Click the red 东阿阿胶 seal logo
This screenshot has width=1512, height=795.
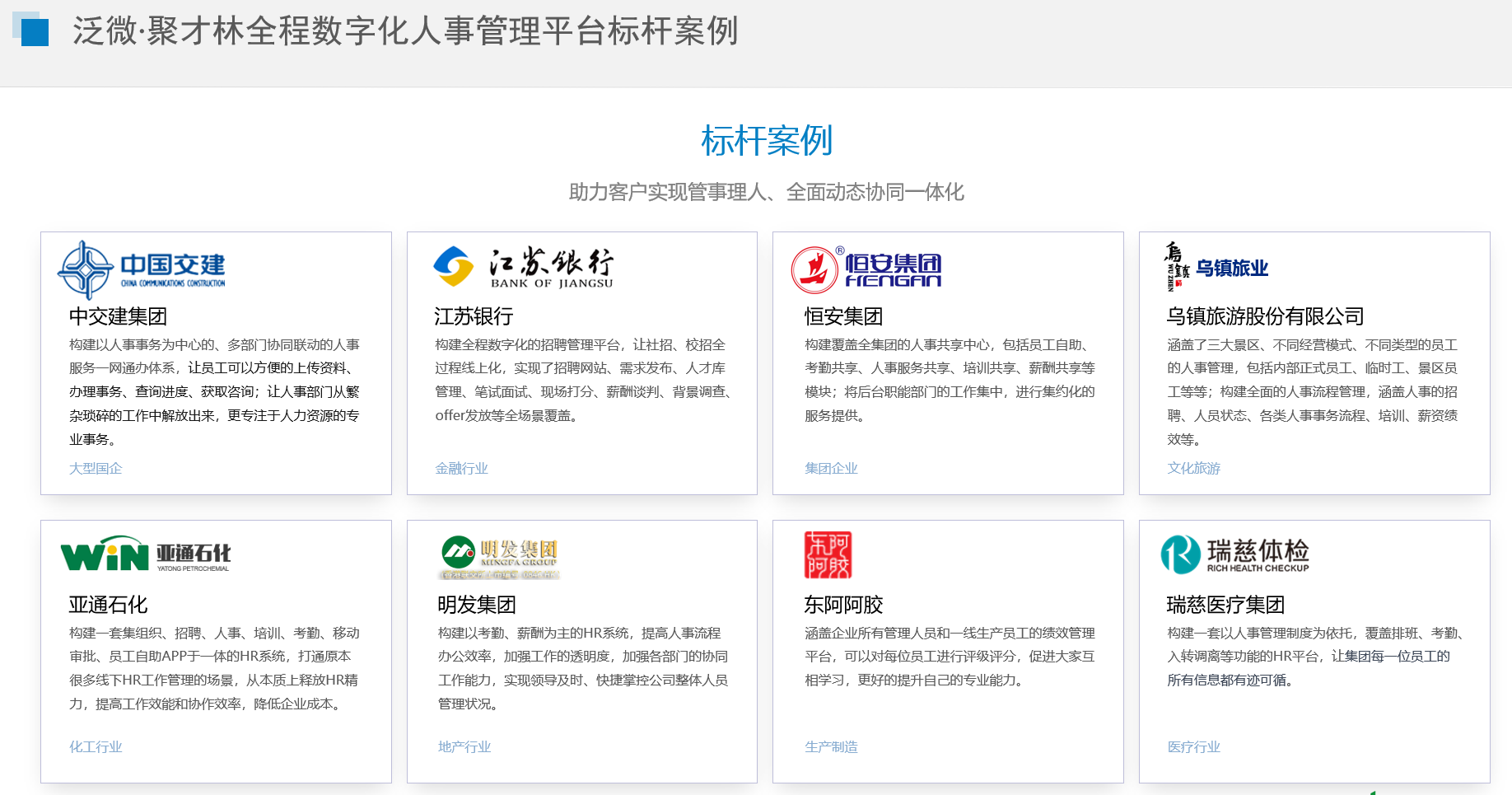[x=828, y=554]
